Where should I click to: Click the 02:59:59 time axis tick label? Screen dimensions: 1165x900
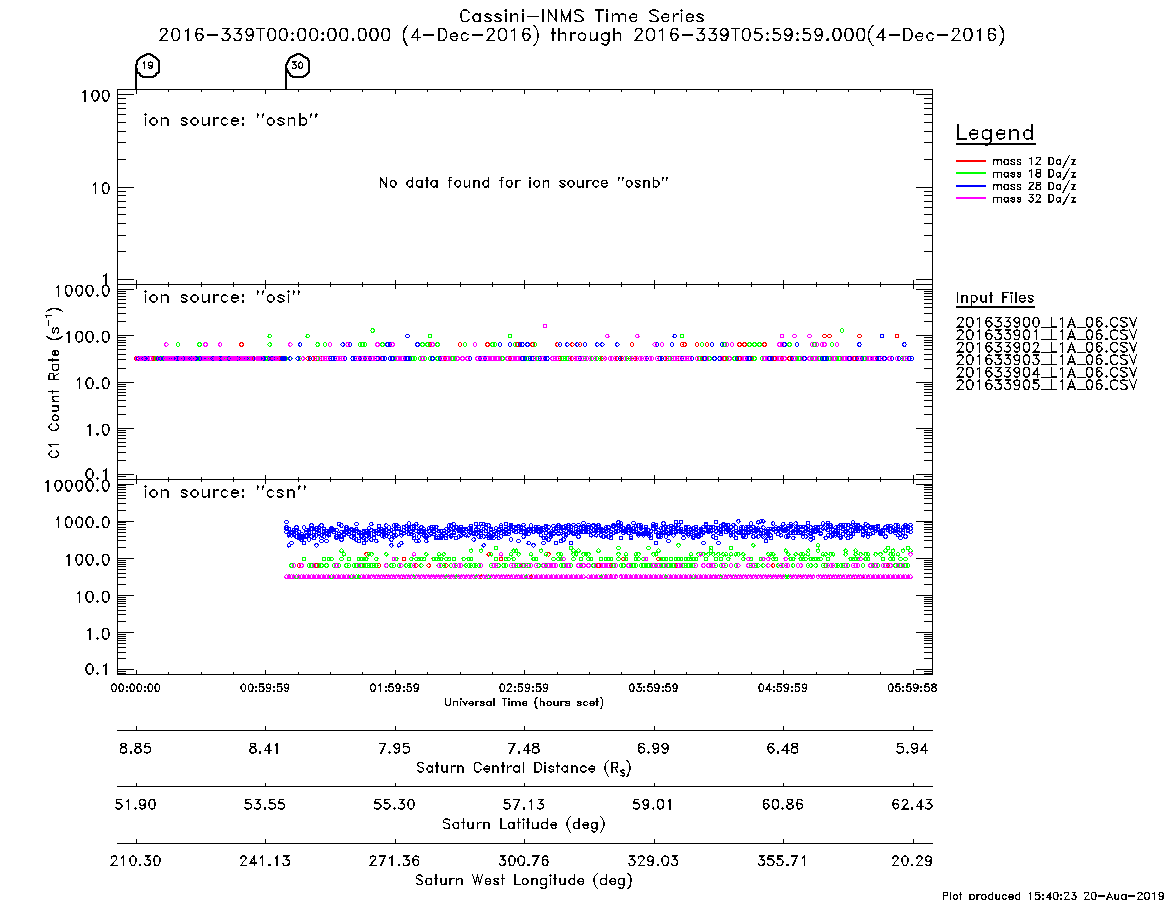click(x=524, y=688)
